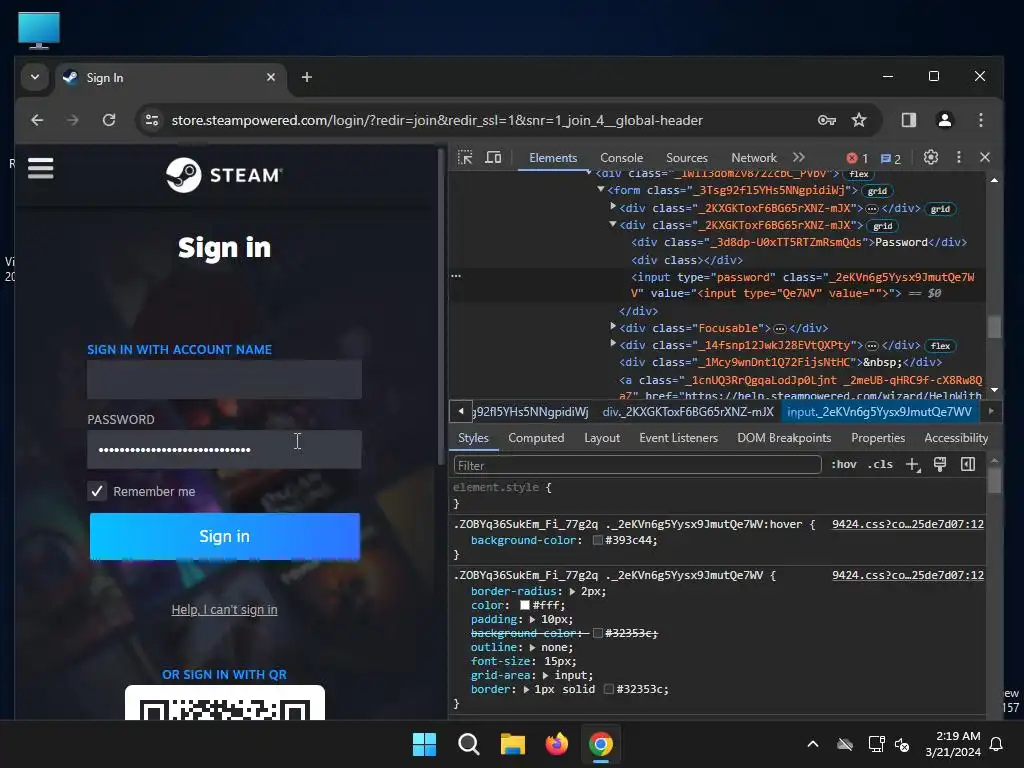This screenshot has height=768, width=1024.
Task: Open color picker for #fff swatch
Action: coord(524,605)
